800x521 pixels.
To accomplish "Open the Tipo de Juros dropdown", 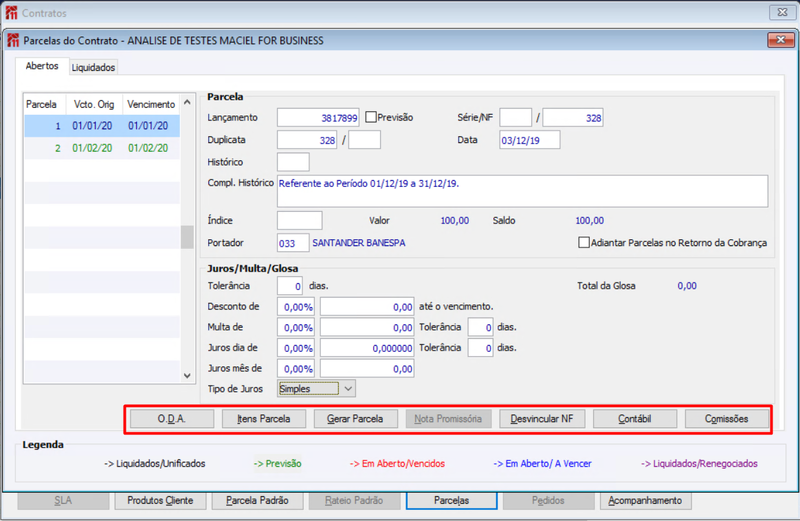I will (348, 389).
